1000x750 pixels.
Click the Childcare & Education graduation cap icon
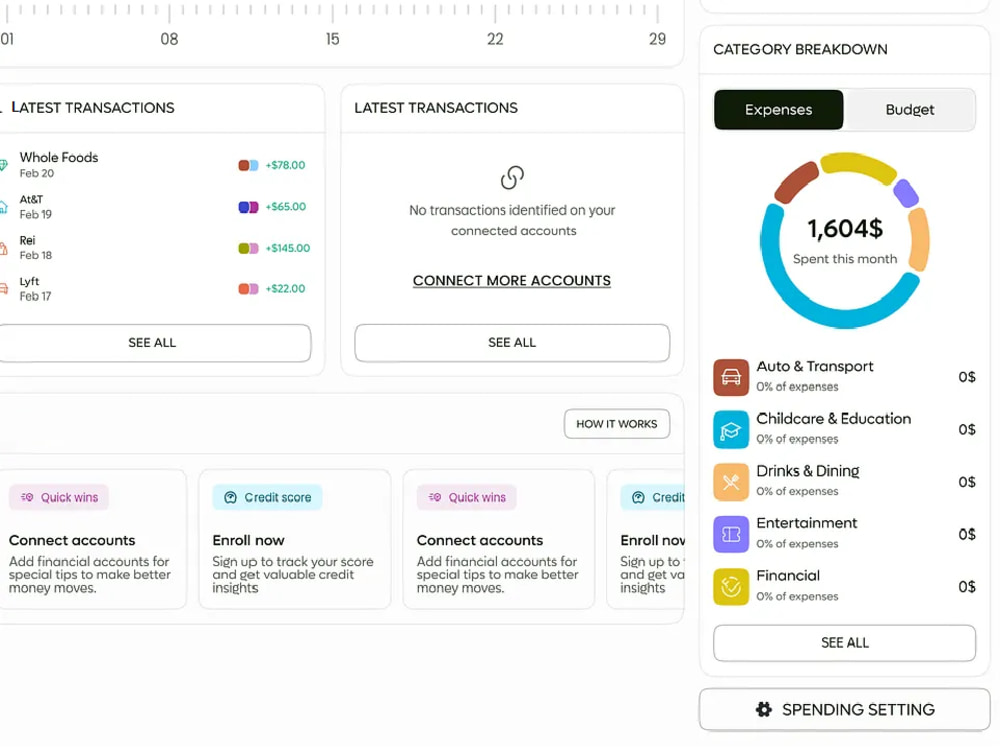(730, 430)
